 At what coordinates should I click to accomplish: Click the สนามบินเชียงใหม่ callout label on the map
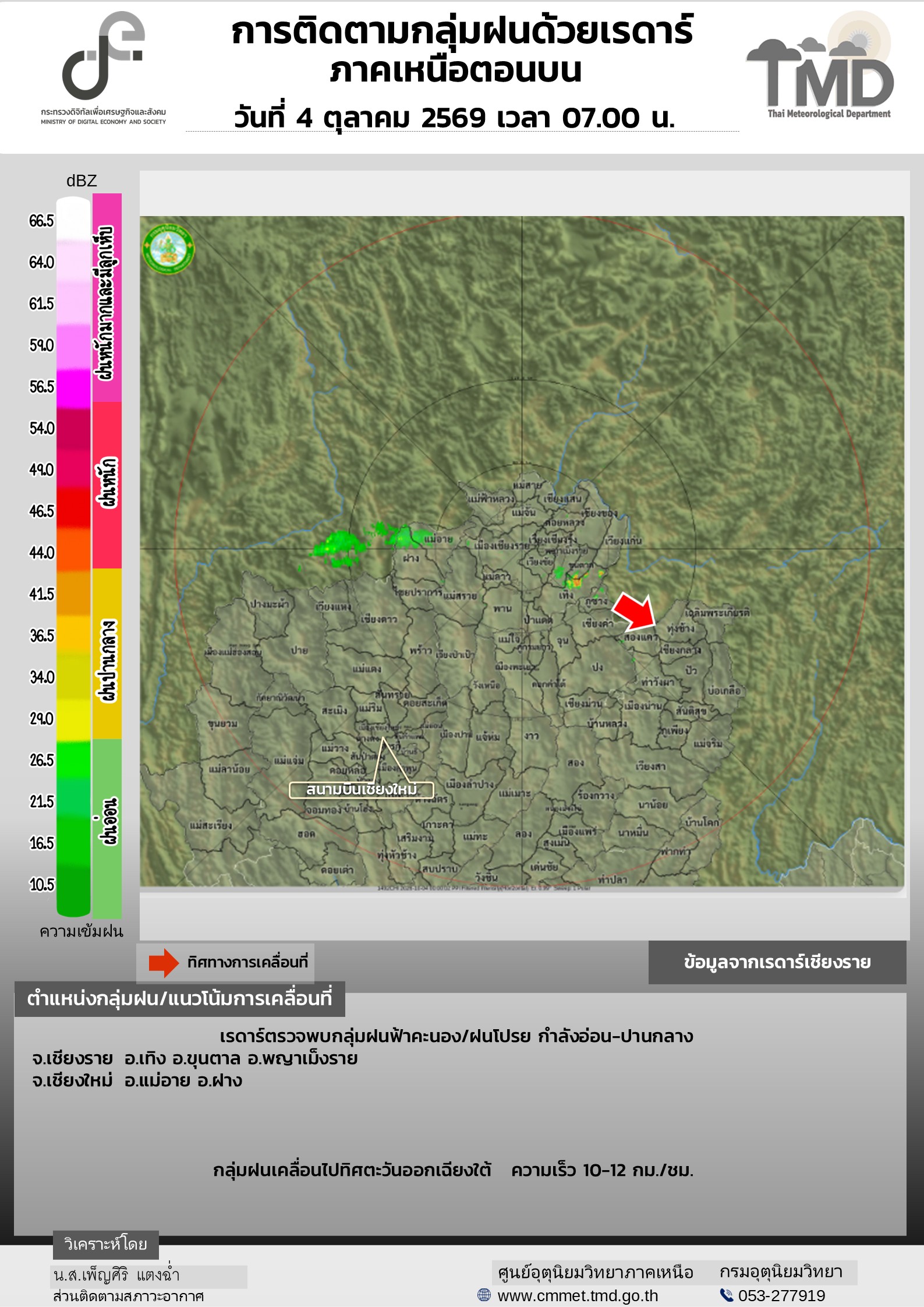(x=362, y=790)
